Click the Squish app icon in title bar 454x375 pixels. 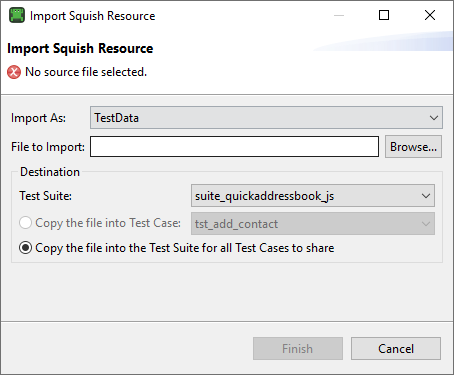coord(17,15)
